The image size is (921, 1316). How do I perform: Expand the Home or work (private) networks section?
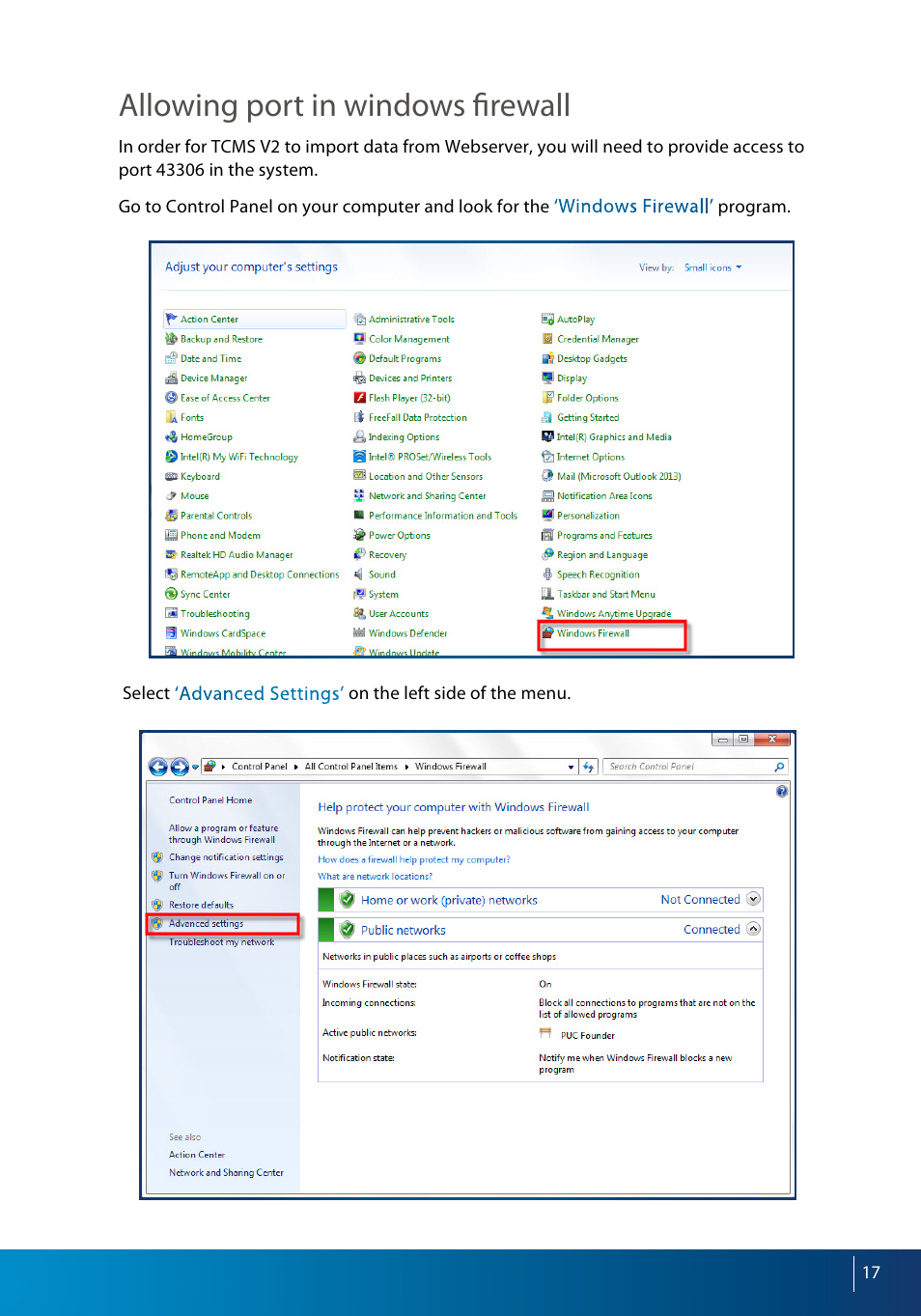[x=754, y=899]
